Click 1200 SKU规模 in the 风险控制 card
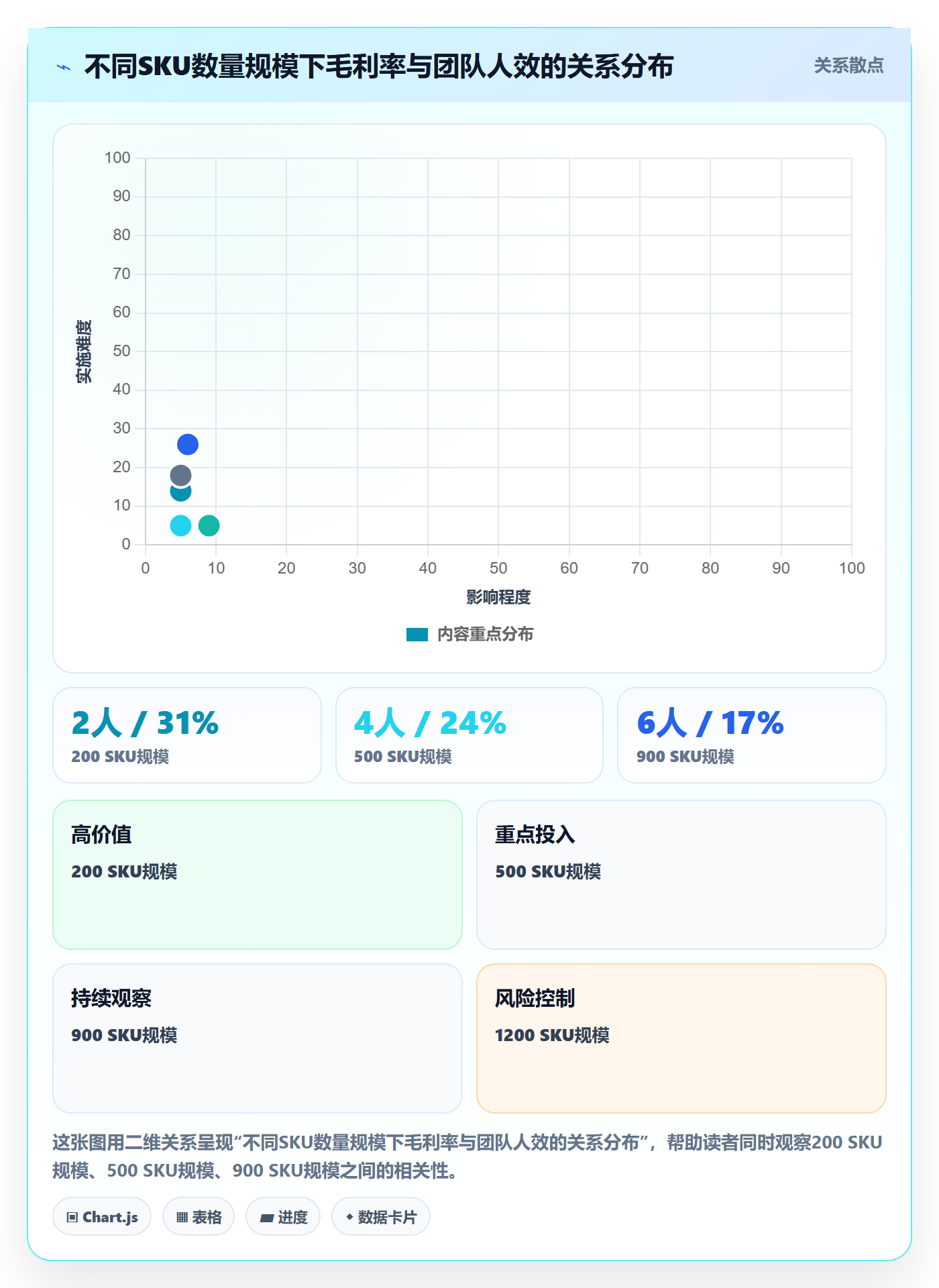 [552, 1035]
